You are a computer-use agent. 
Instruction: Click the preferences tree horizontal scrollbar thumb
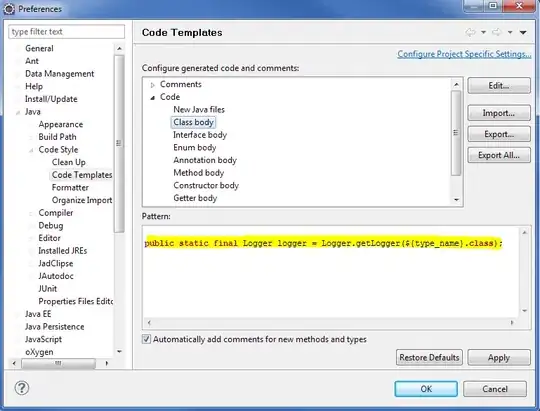tap(58, 363)
